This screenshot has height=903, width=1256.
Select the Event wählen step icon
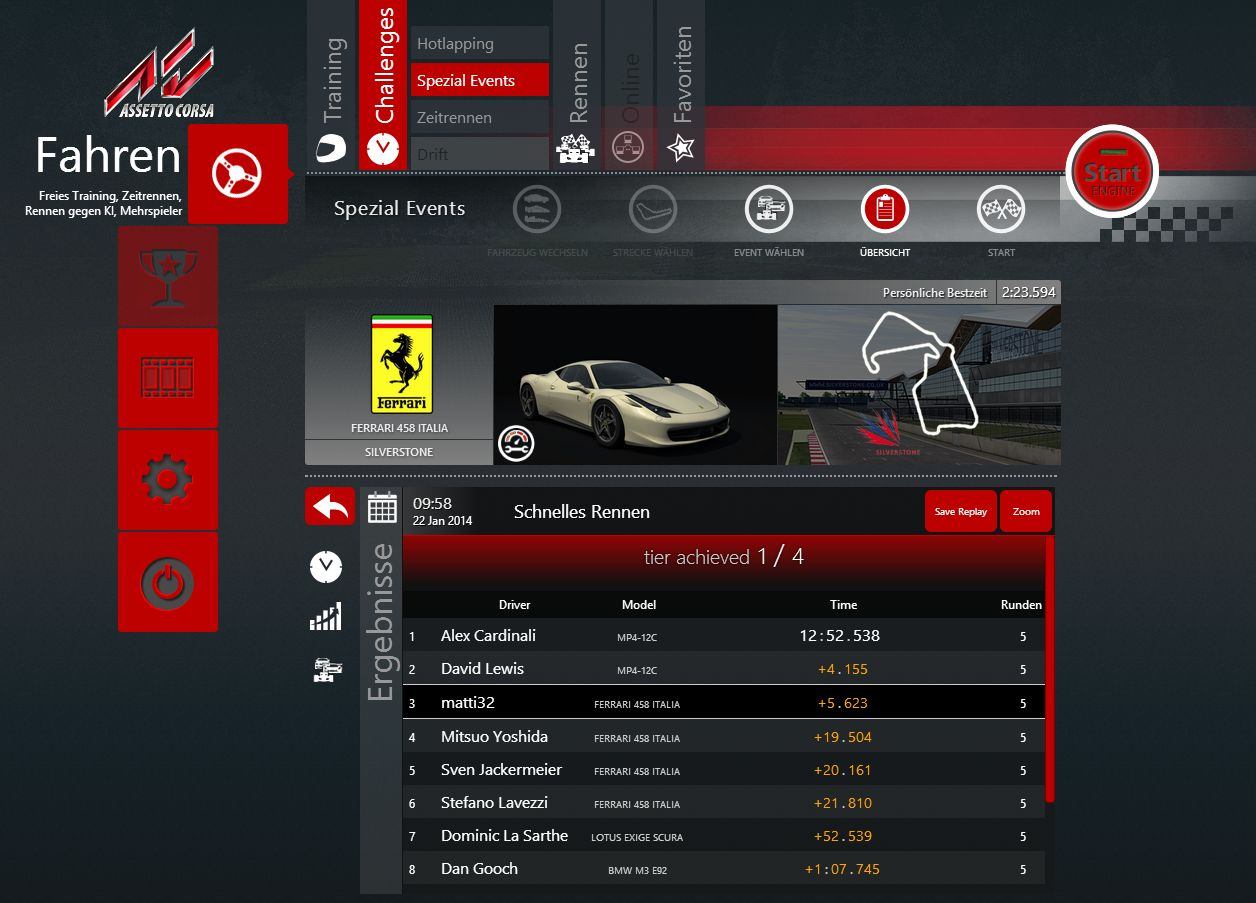coord(769,210)
